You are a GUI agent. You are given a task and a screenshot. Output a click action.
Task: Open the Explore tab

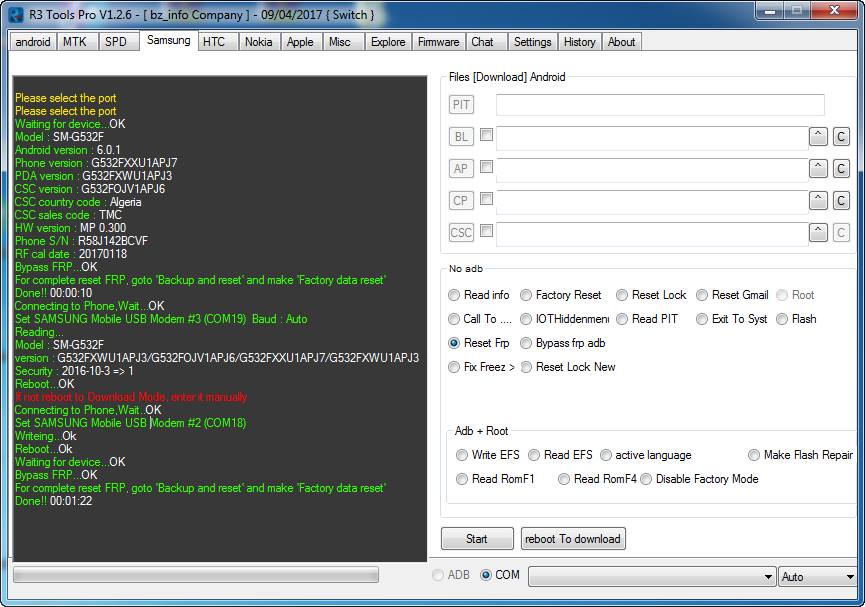click(388, 42)
